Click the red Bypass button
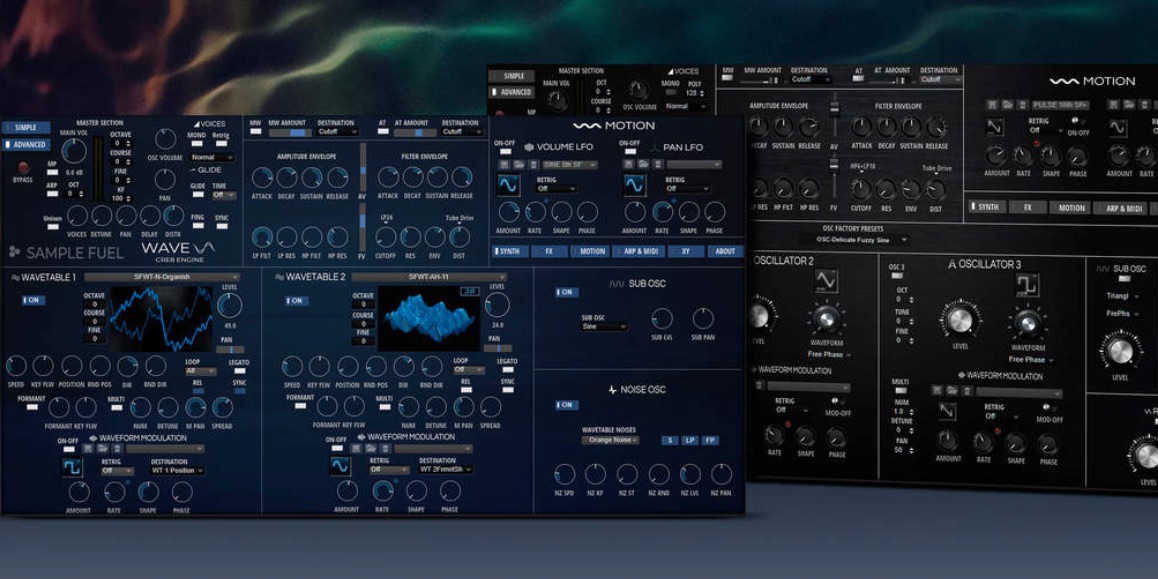This screenshot has height=579, width=1158. (23, 167)
